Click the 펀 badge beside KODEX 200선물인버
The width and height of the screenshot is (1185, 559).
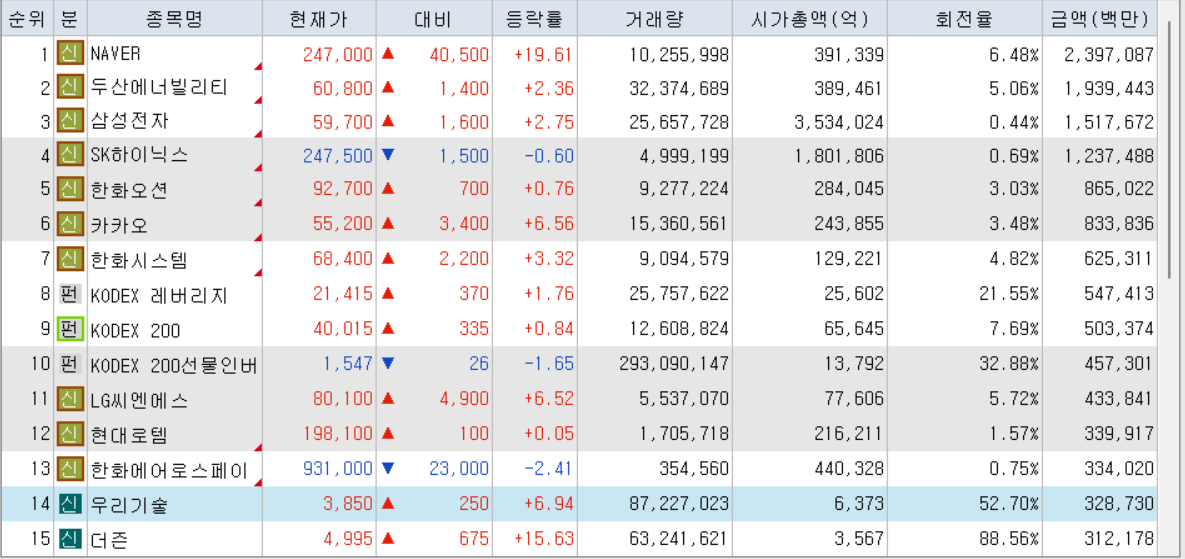(70, 366)
